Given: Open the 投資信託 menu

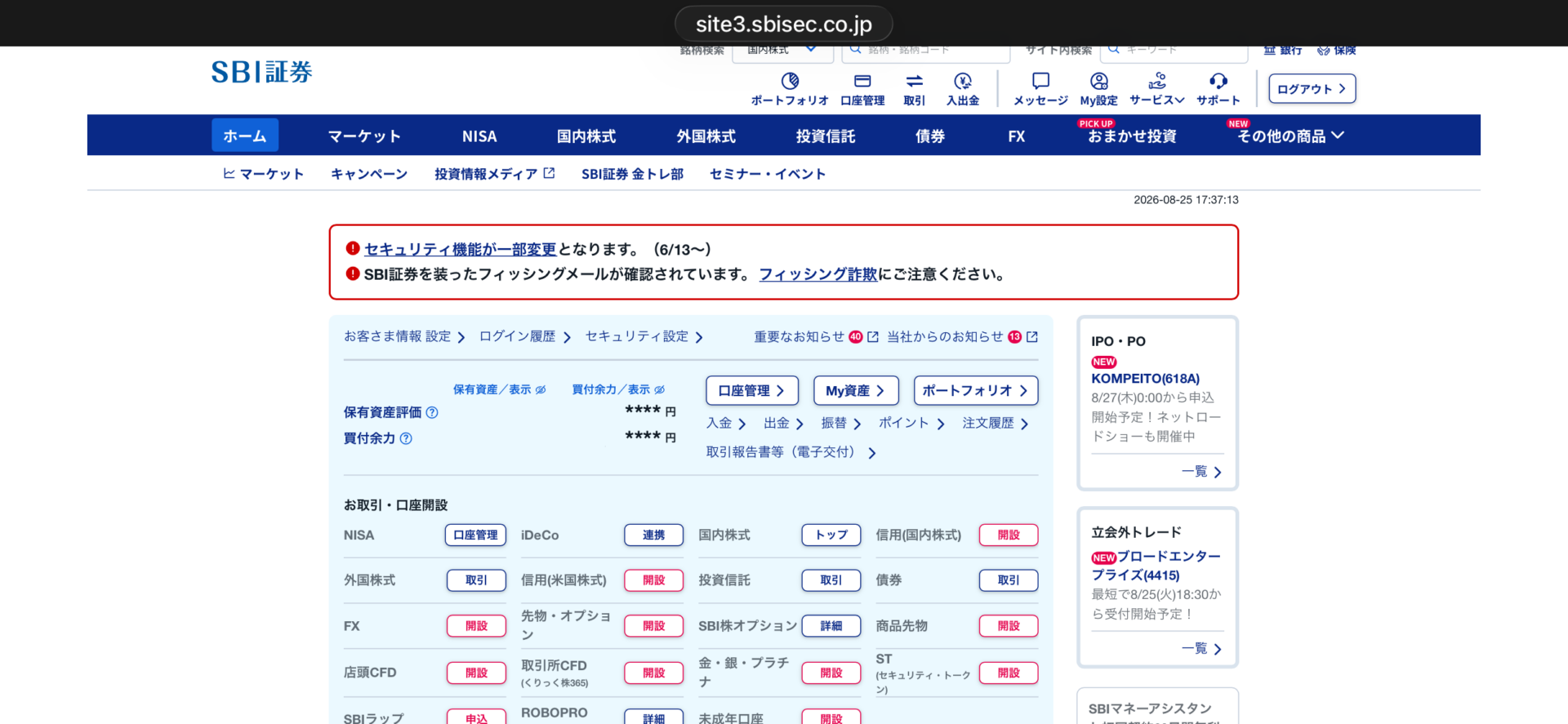Looking at the screenshot, I should (x=826, y=136).
